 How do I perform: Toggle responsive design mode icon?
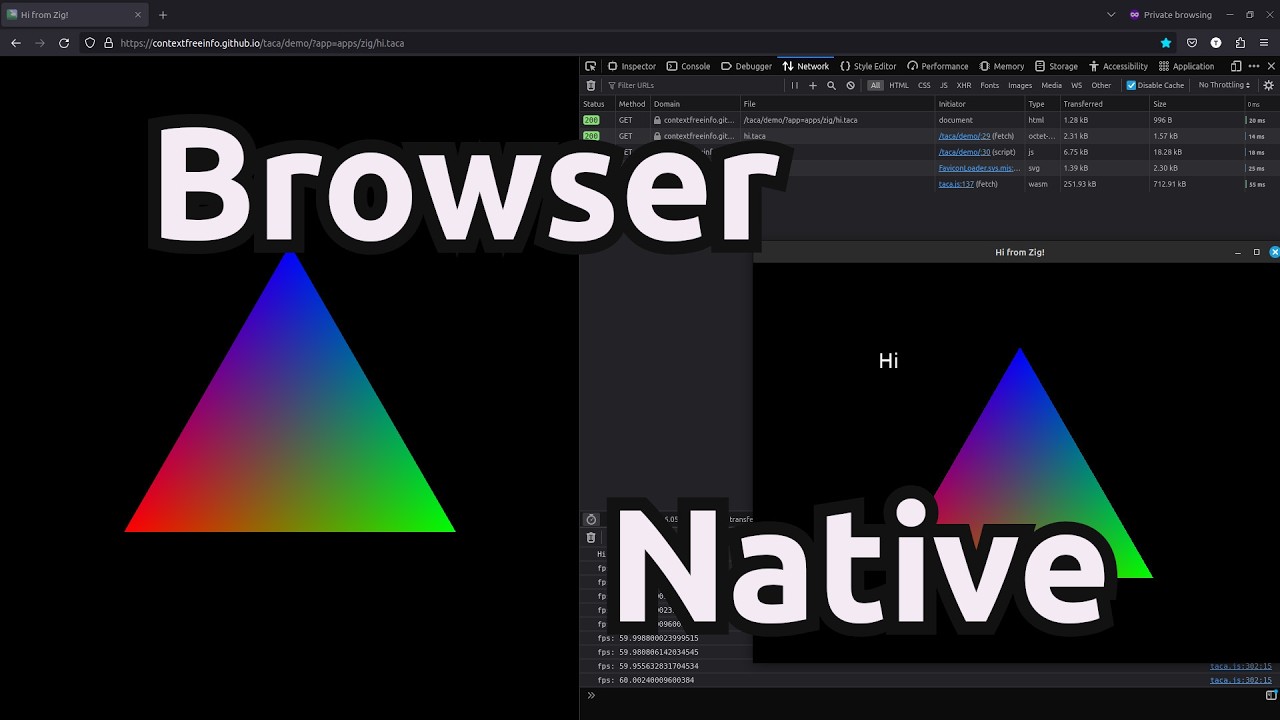pyautogui.click(x=1236, y=66)
